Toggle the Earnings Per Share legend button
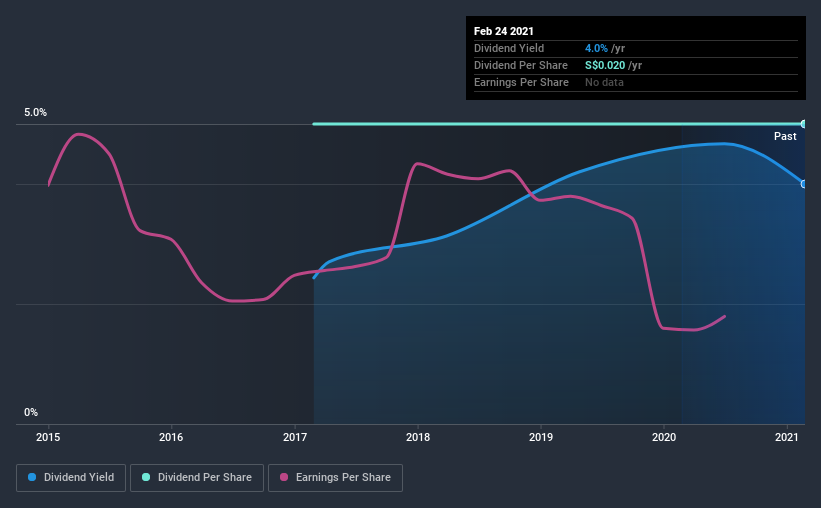 coord(335,478)
